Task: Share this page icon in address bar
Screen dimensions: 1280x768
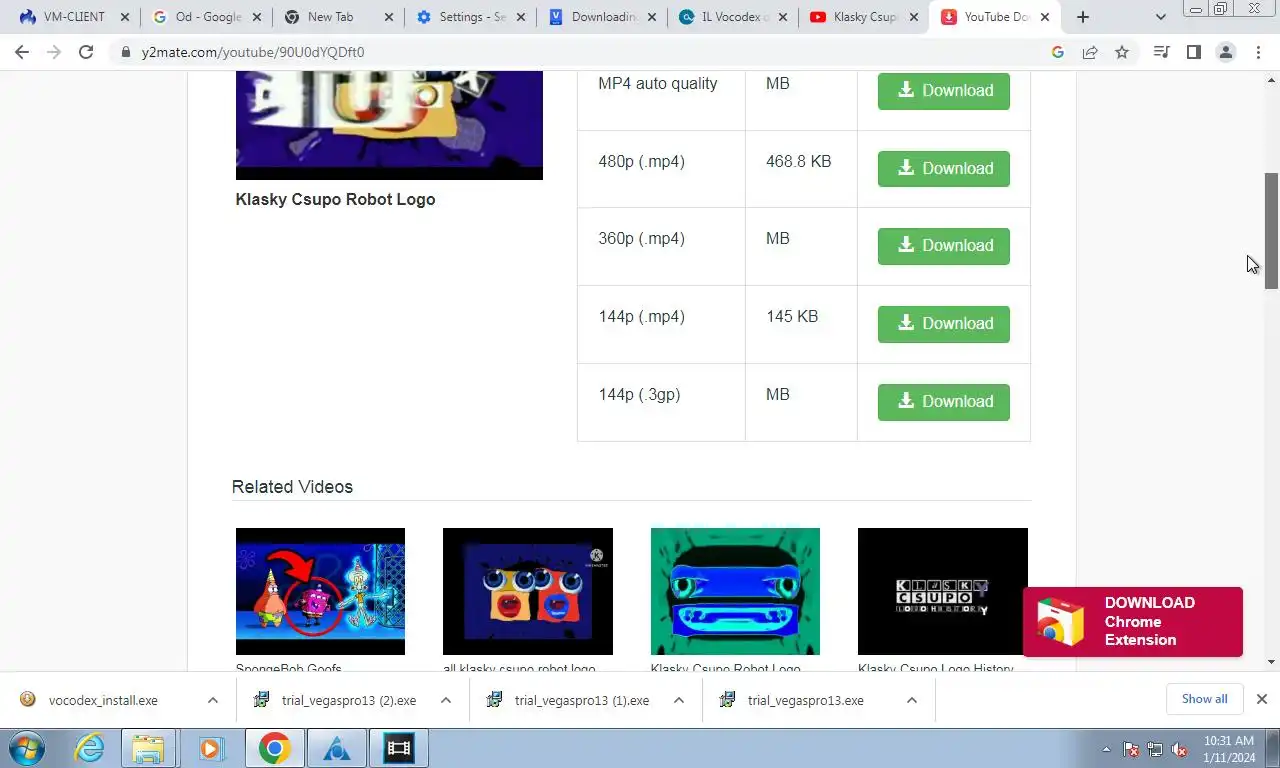Action: 1090,52
